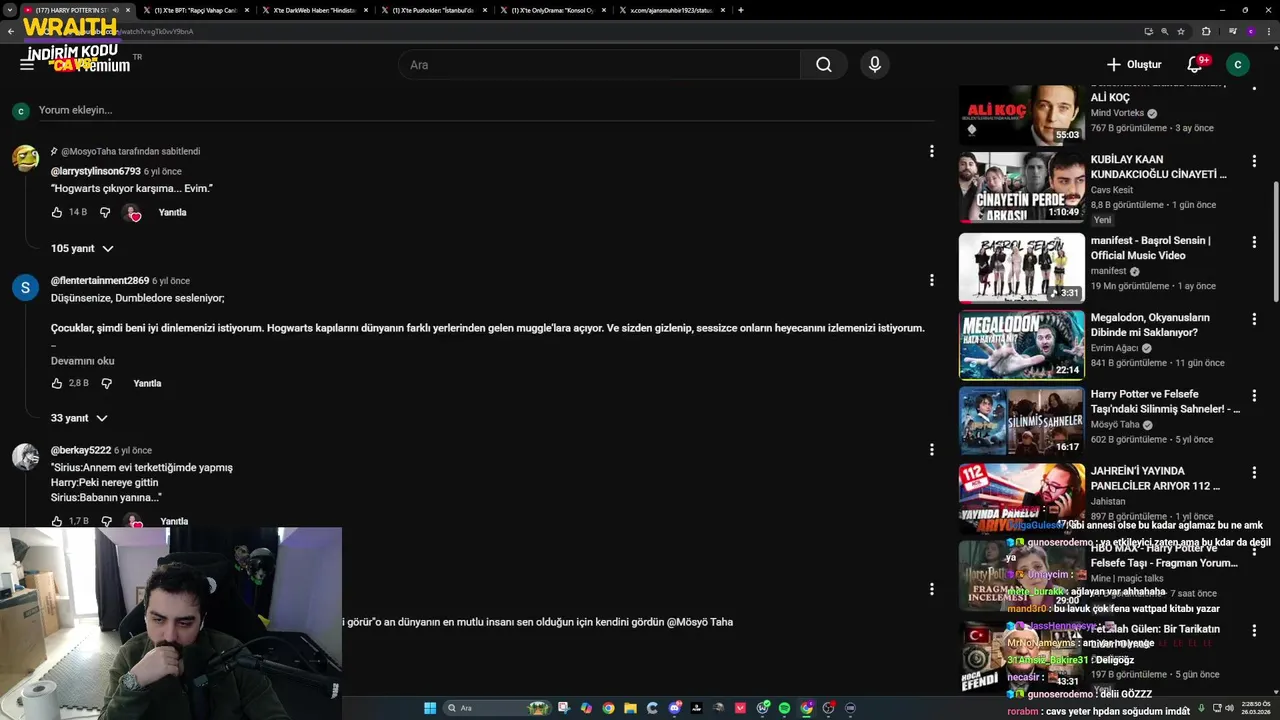Viewport: 1280px width, 720px height.
Task: Open @berkay5222 channel link
Action: [81, 451]
